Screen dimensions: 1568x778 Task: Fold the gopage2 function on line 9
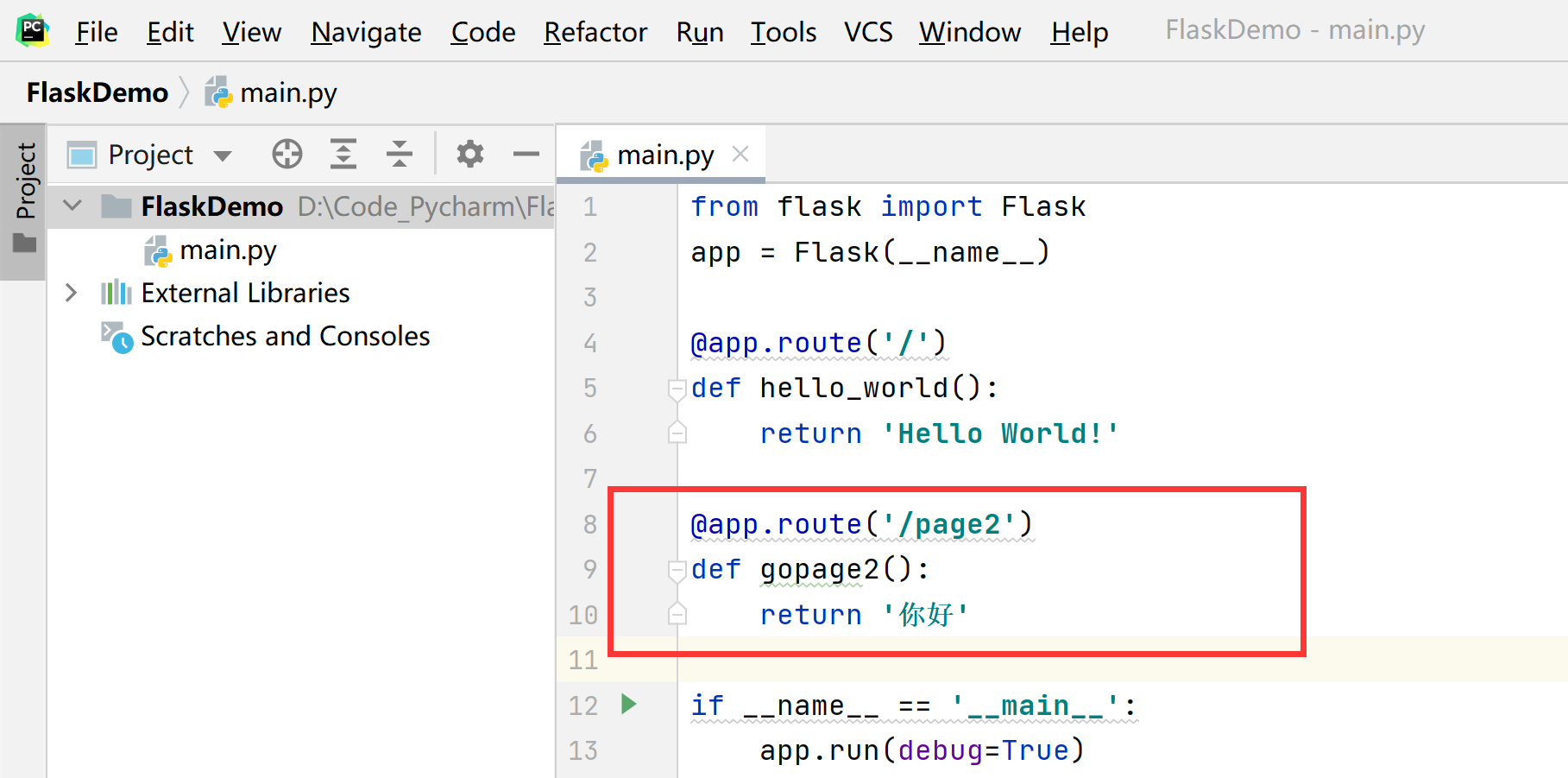tap(677, 571)
